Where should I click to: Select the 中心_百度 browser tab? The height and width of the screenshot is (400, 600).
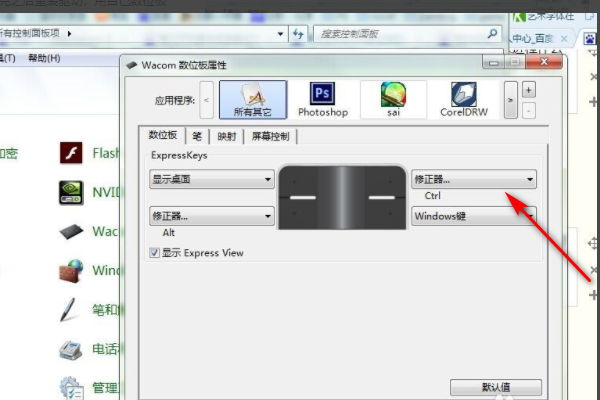coord(533,38)
